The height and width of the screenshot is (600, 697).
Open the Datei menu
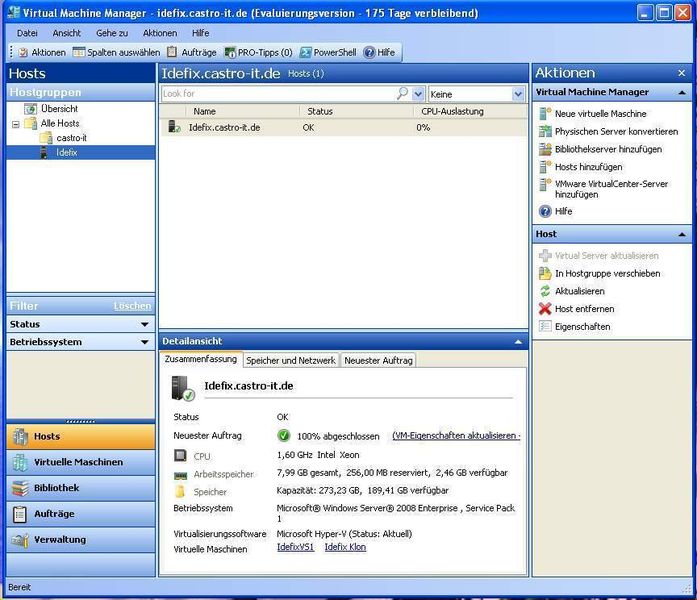pos(27,33)
